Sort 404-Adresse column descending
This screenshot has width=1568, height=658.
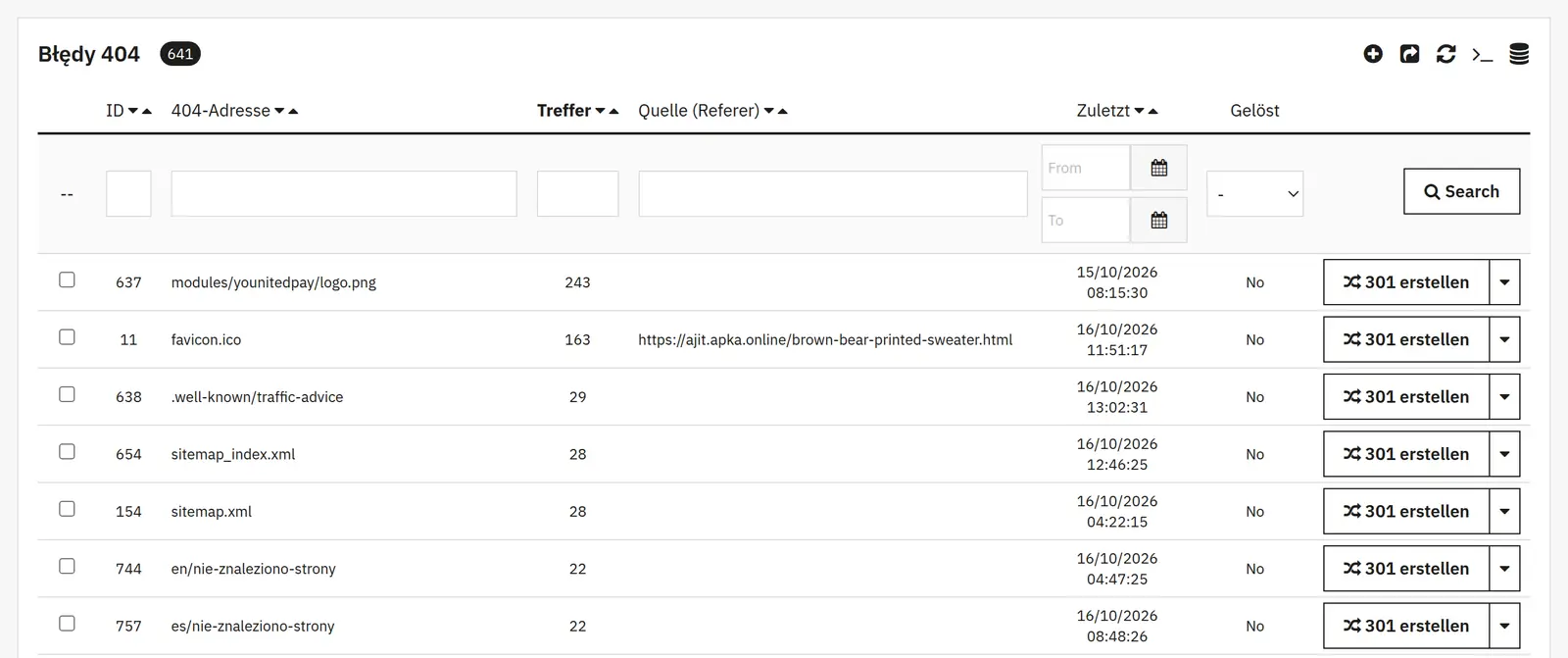279,111
